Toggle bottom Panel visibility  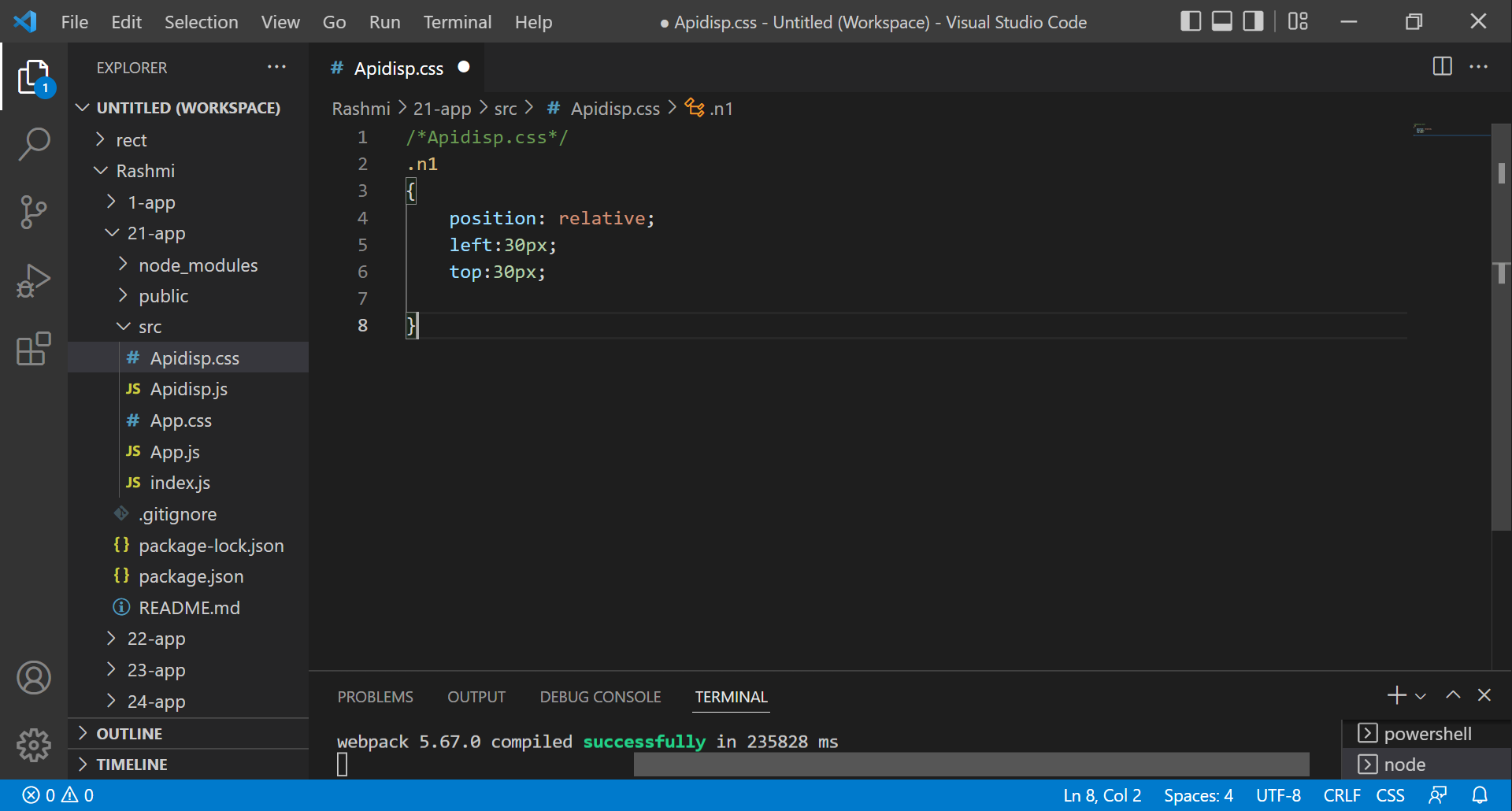(1221, 21)
